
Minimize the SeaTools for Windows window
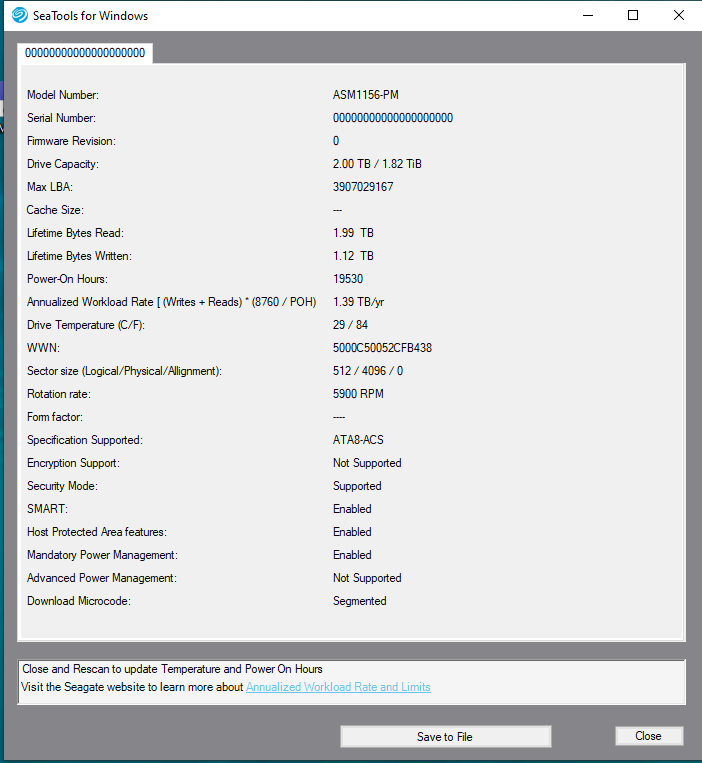(588, 16)
